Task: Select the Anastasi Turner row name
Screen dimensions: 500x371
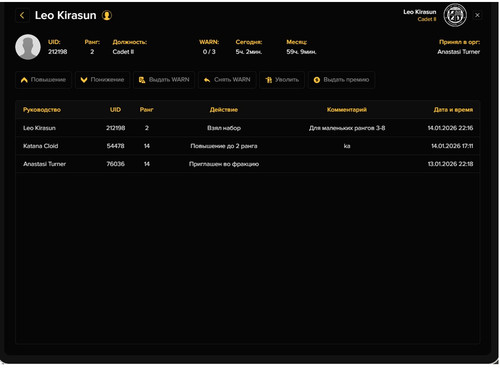Action: point(44,164)
